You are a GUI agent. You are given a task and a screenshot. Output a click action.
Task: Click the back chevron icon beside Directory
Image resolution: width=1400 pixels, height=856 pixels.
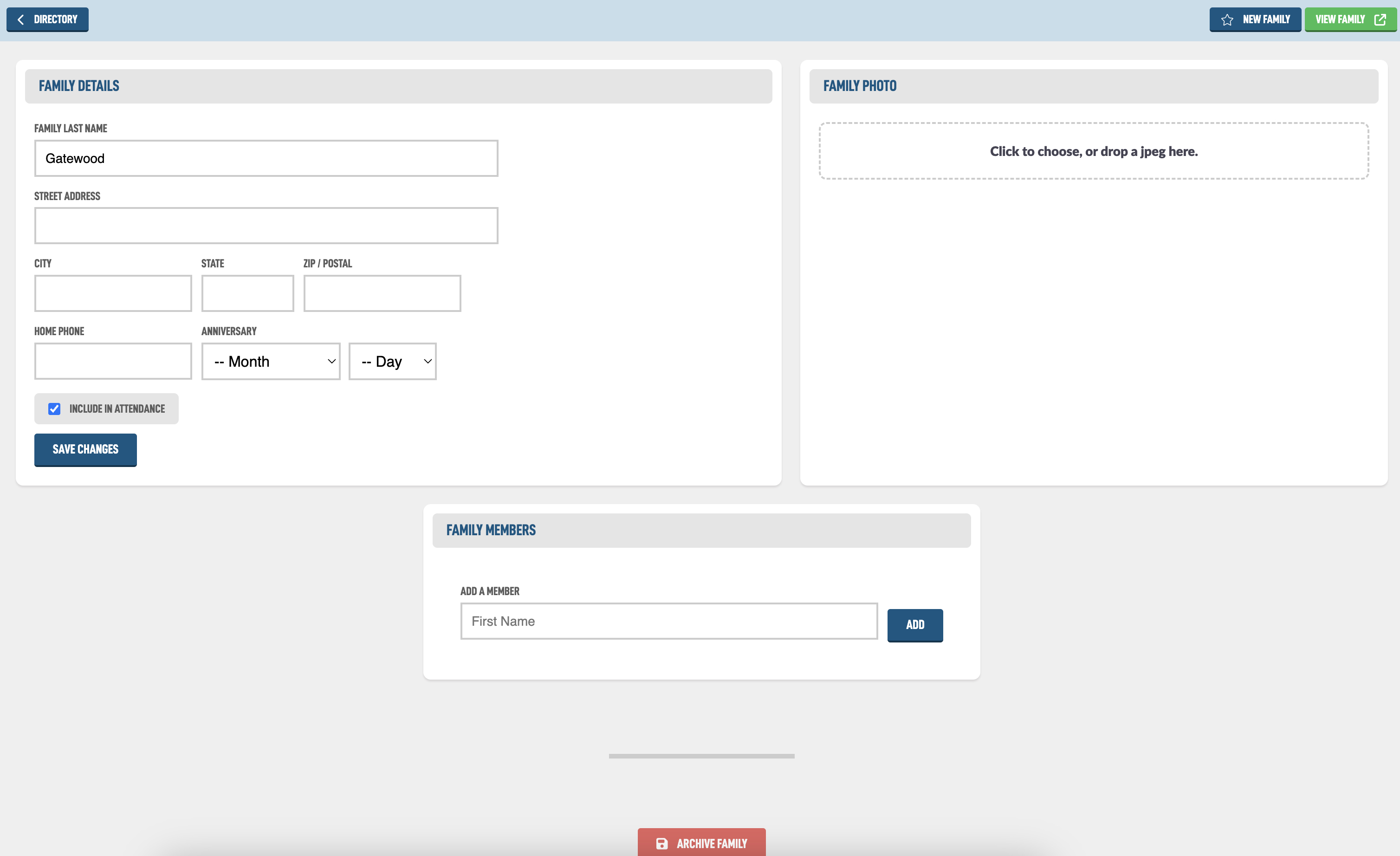[x=21, y=20]
